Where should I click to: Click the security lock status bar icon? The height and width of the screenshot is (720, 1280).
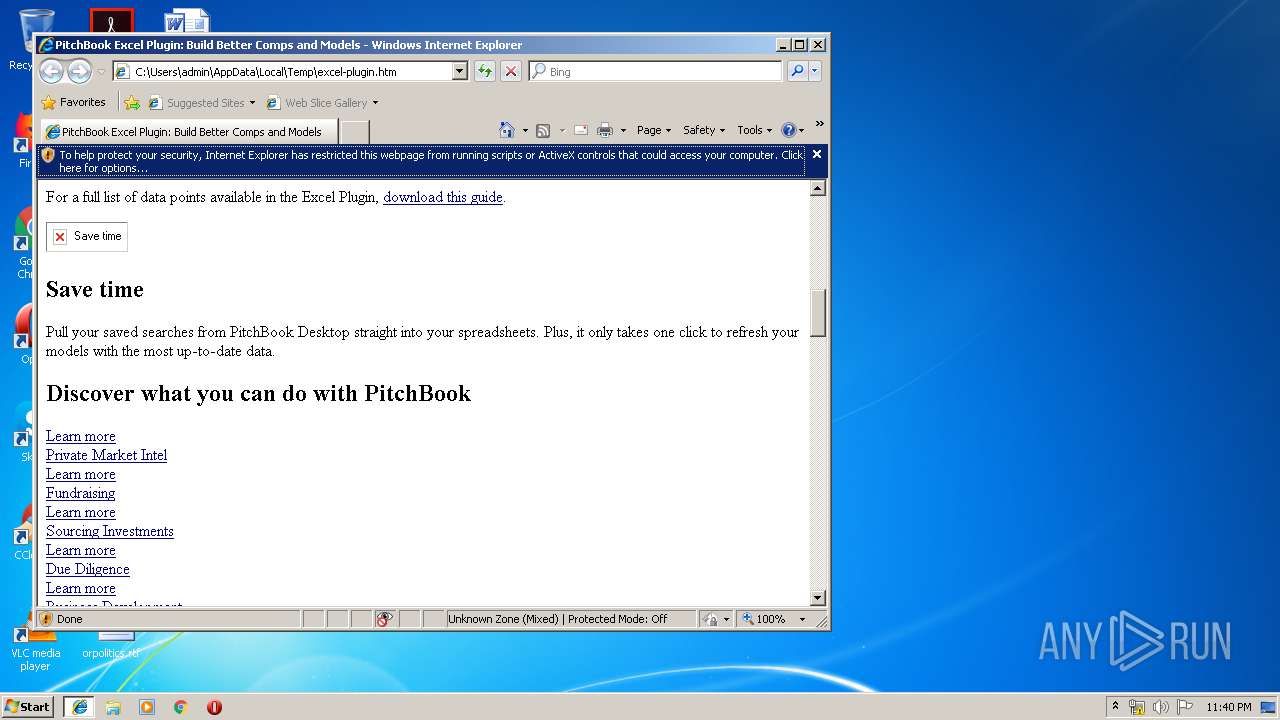710,619
